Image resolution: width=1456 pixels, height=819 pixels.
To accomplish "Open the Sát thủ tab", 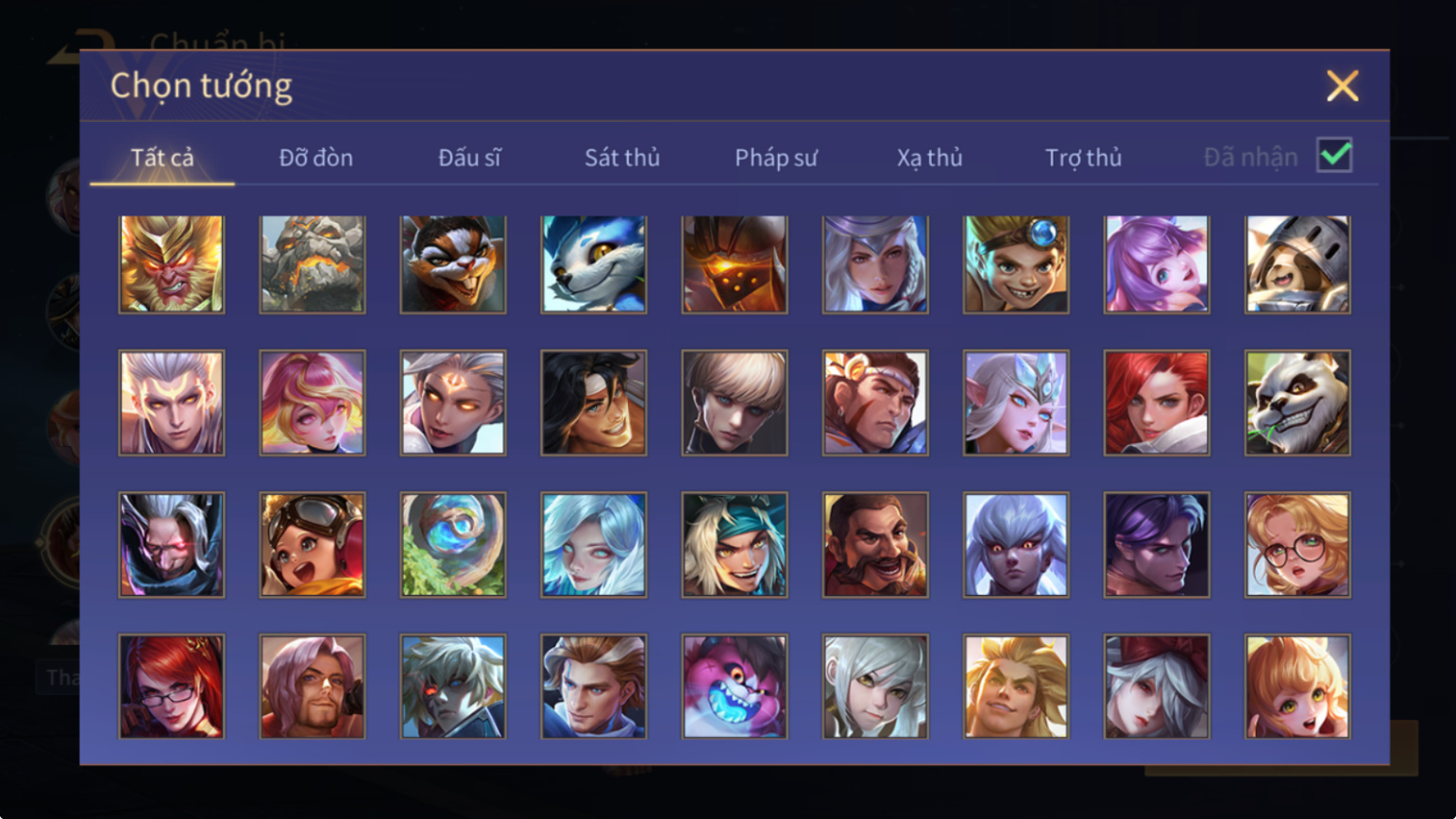I will pos(621,158).
